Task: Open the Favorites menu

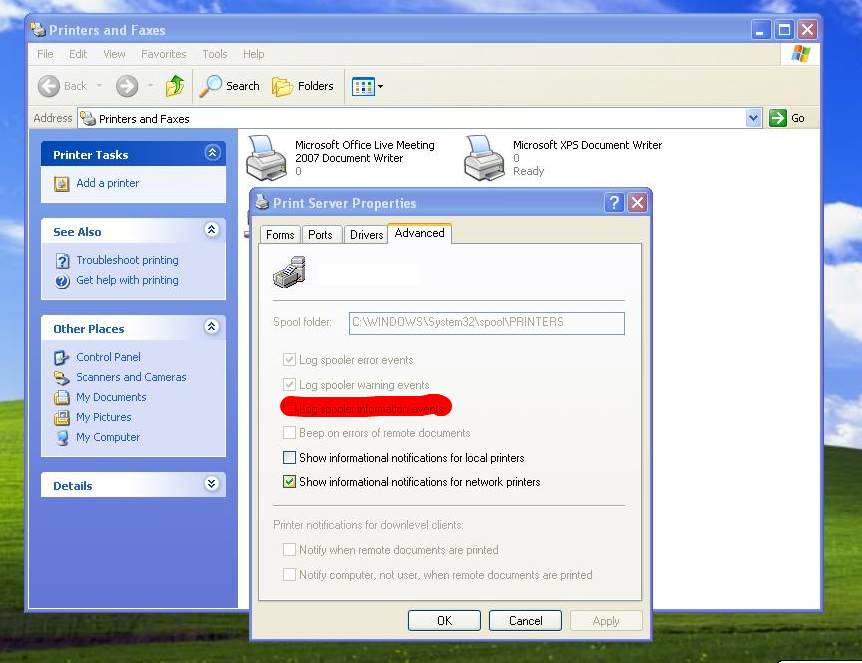Action: (x=163, y=54)
